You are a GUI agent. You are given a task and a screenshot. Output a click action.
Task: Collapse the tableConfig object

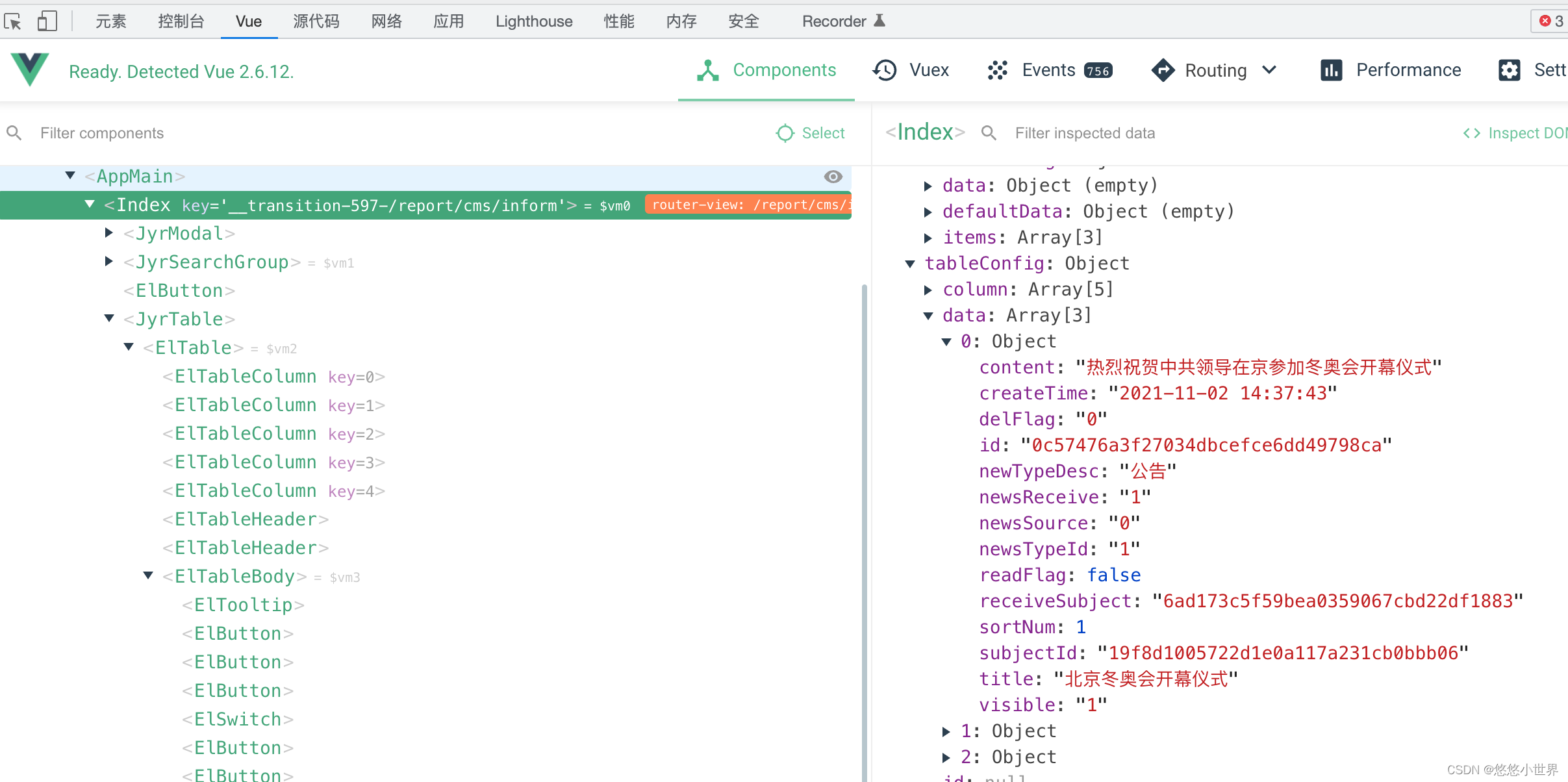tap(910, 264)
